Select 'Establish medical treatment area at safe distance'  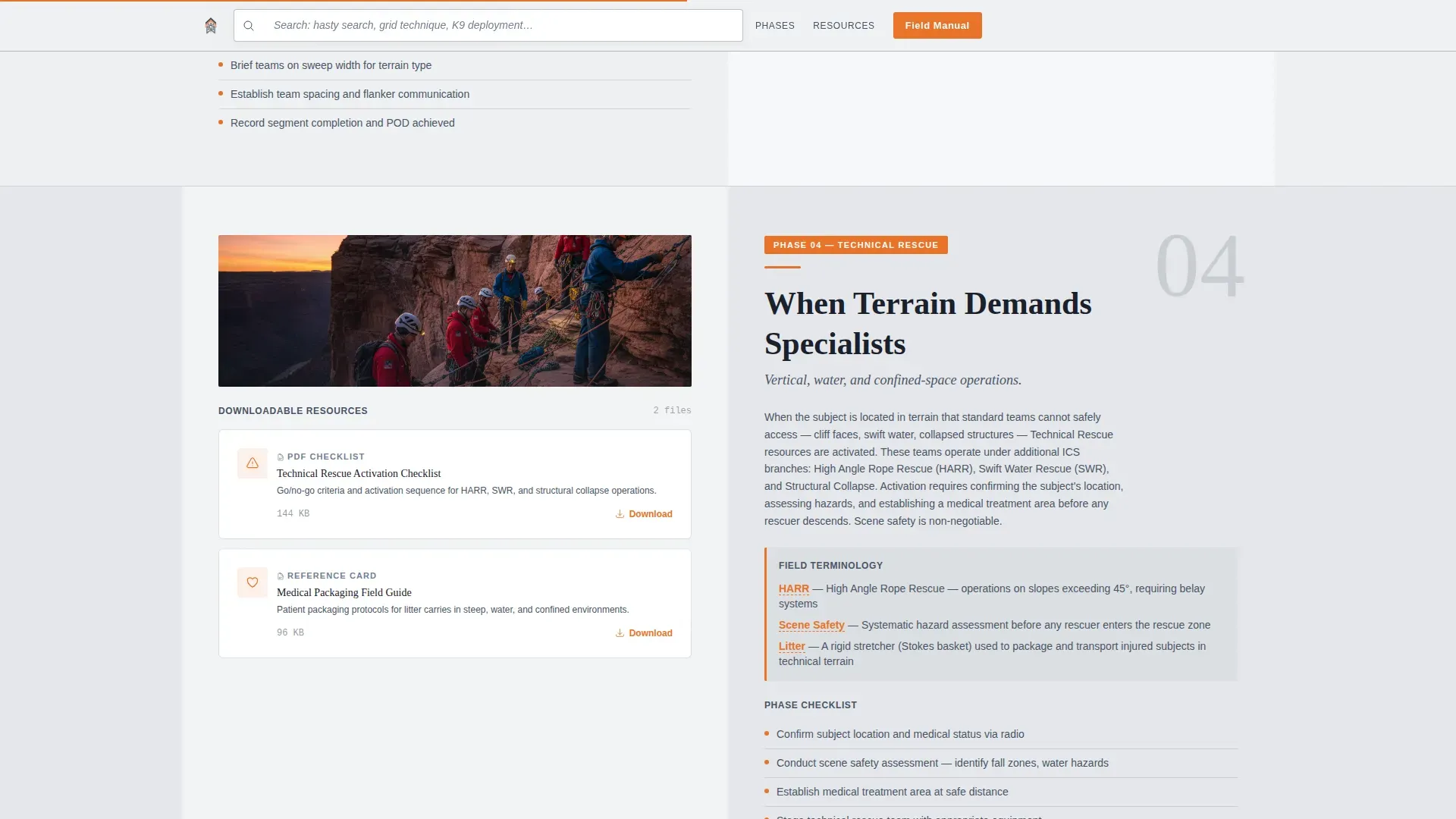[x=1001, y=792]
